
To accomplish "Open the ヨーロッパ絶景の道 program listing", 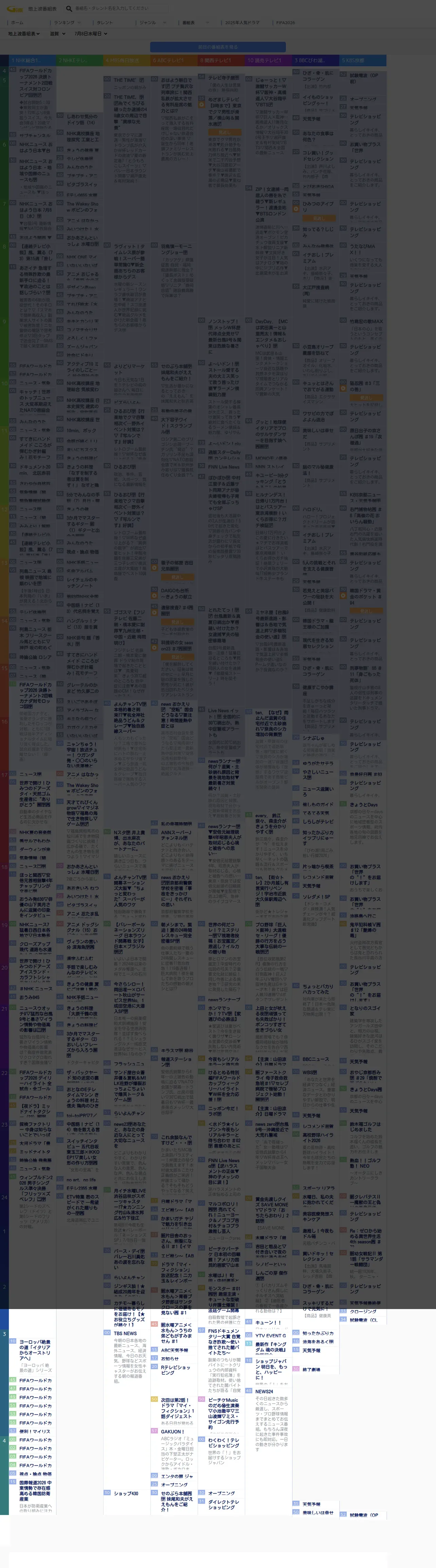I will (x=35, y=1349).
